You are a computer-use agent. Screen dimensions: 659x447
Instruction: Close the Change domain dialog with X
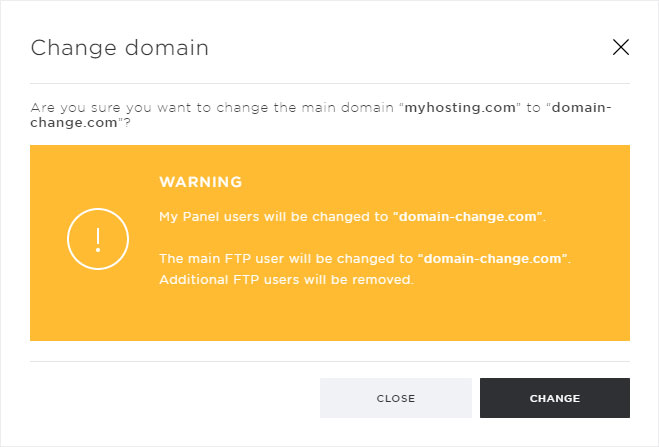pyautogui.click(x=621, y=47)
